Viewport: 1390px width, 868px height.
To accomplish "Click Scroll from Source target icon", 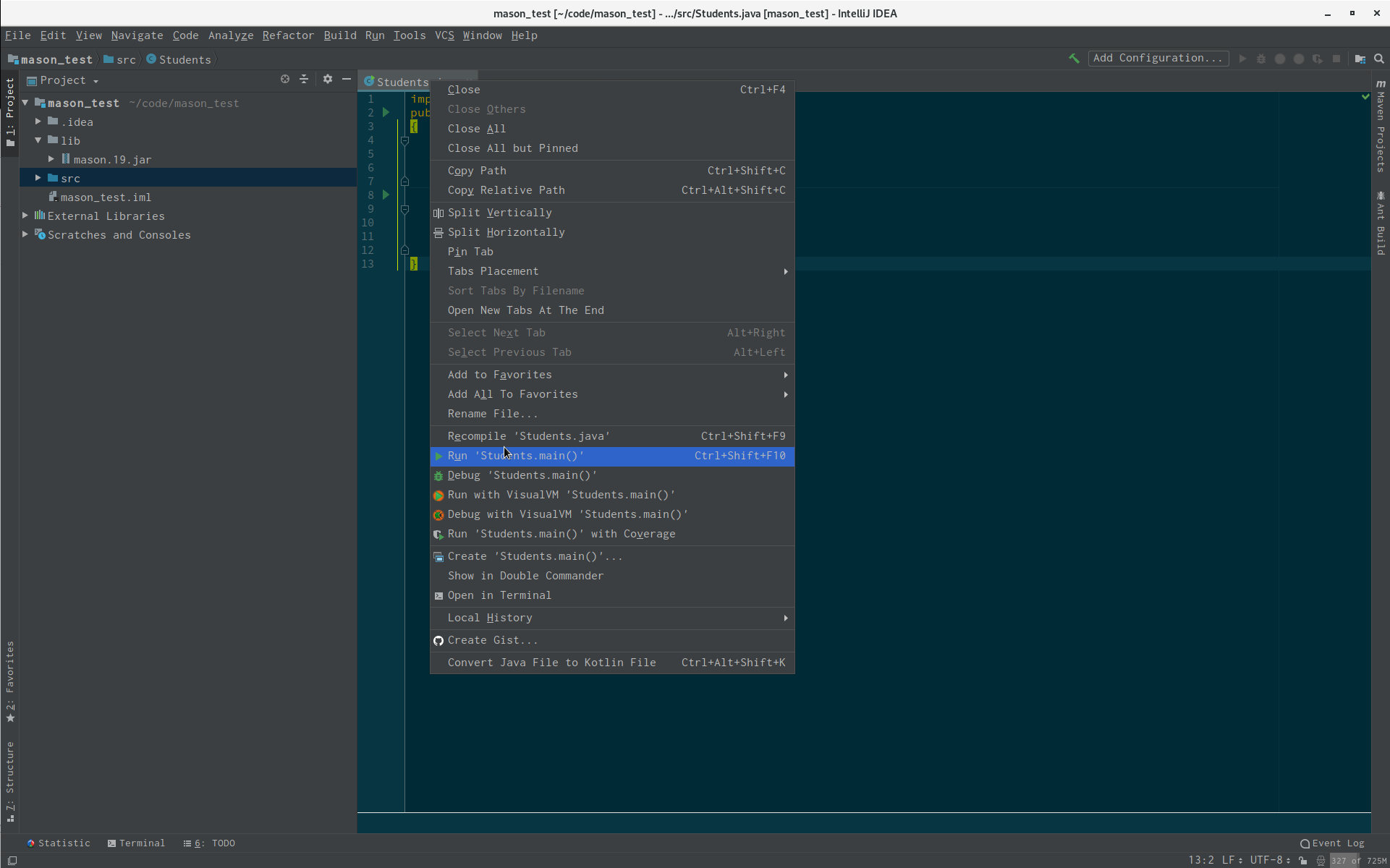I will click(x=285, y=79).
